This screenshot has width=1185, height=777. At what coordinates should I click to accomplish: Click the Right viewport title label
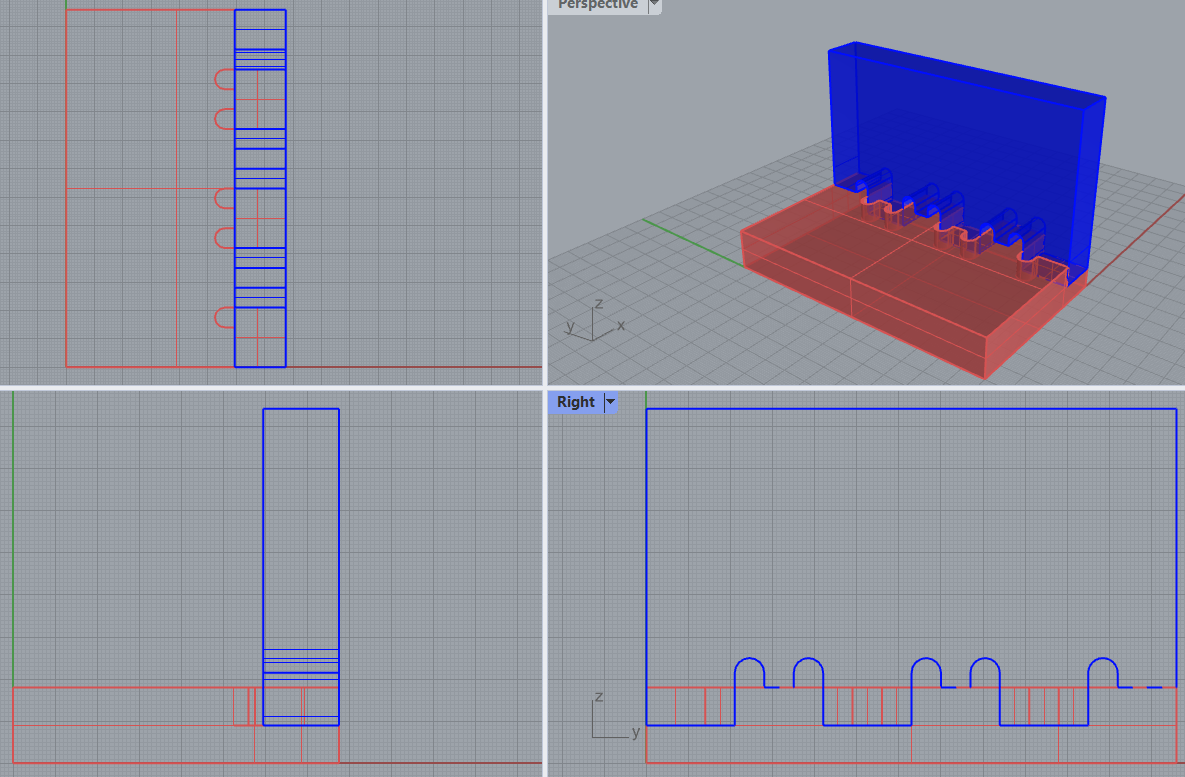pyautogui.click(x=576, y=402)
